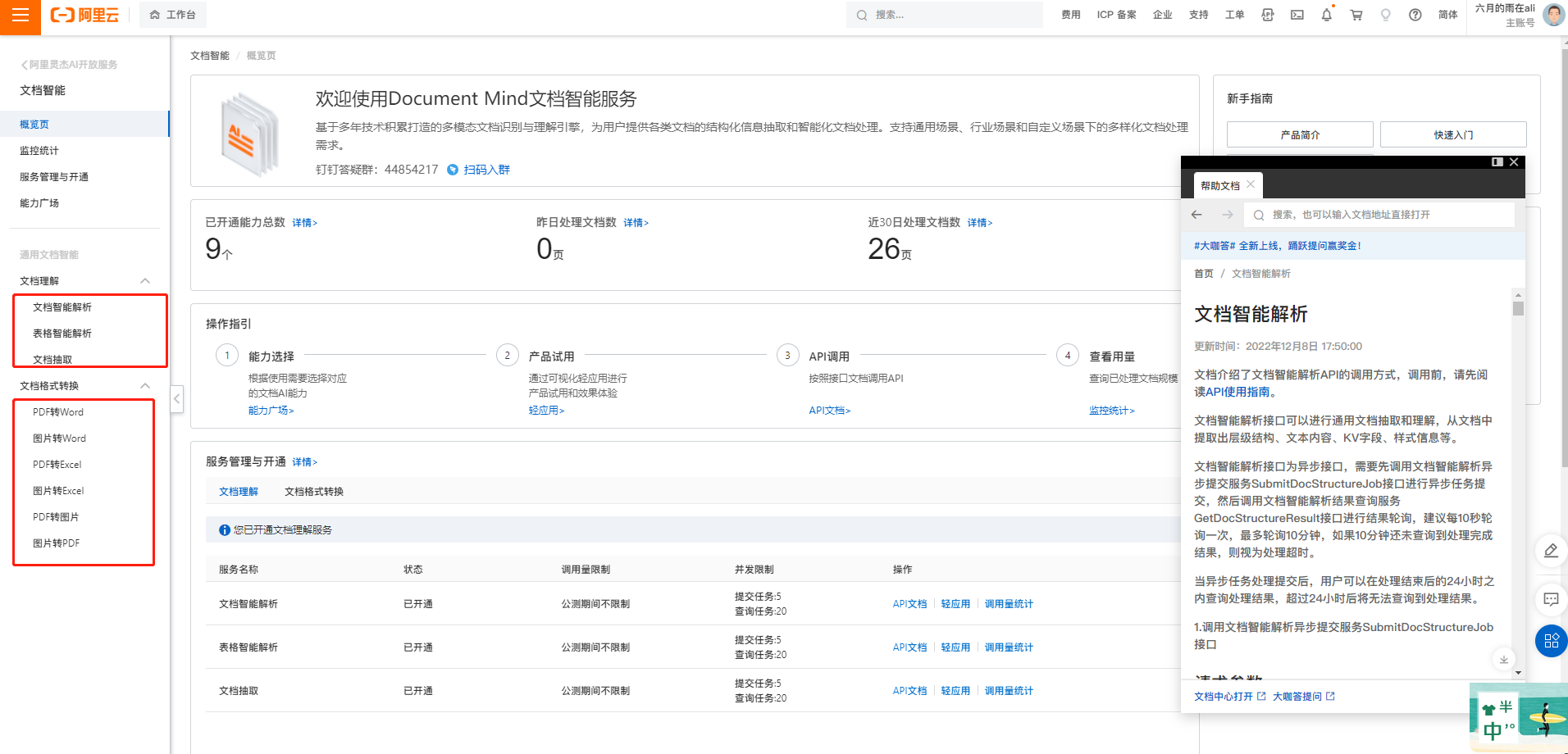Open PDF转Word in sidebar
Screen dimensions: 1568x754
58,412
